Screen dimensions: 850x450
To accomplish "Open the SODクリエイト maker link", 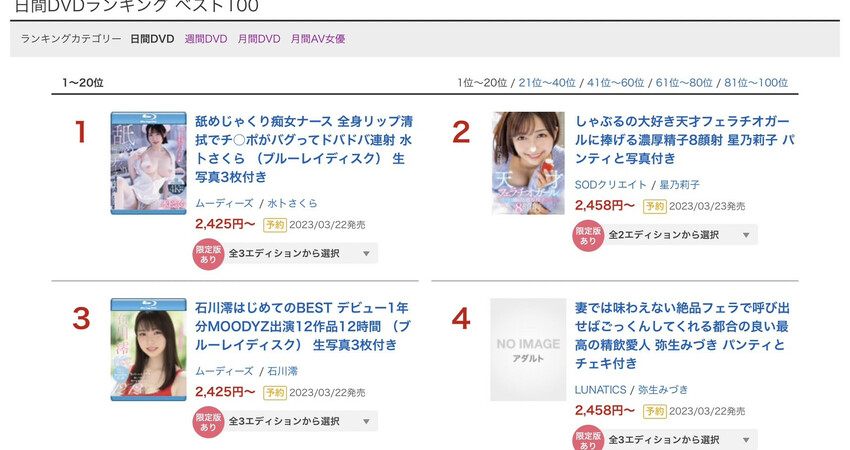I will click(610, 185).
